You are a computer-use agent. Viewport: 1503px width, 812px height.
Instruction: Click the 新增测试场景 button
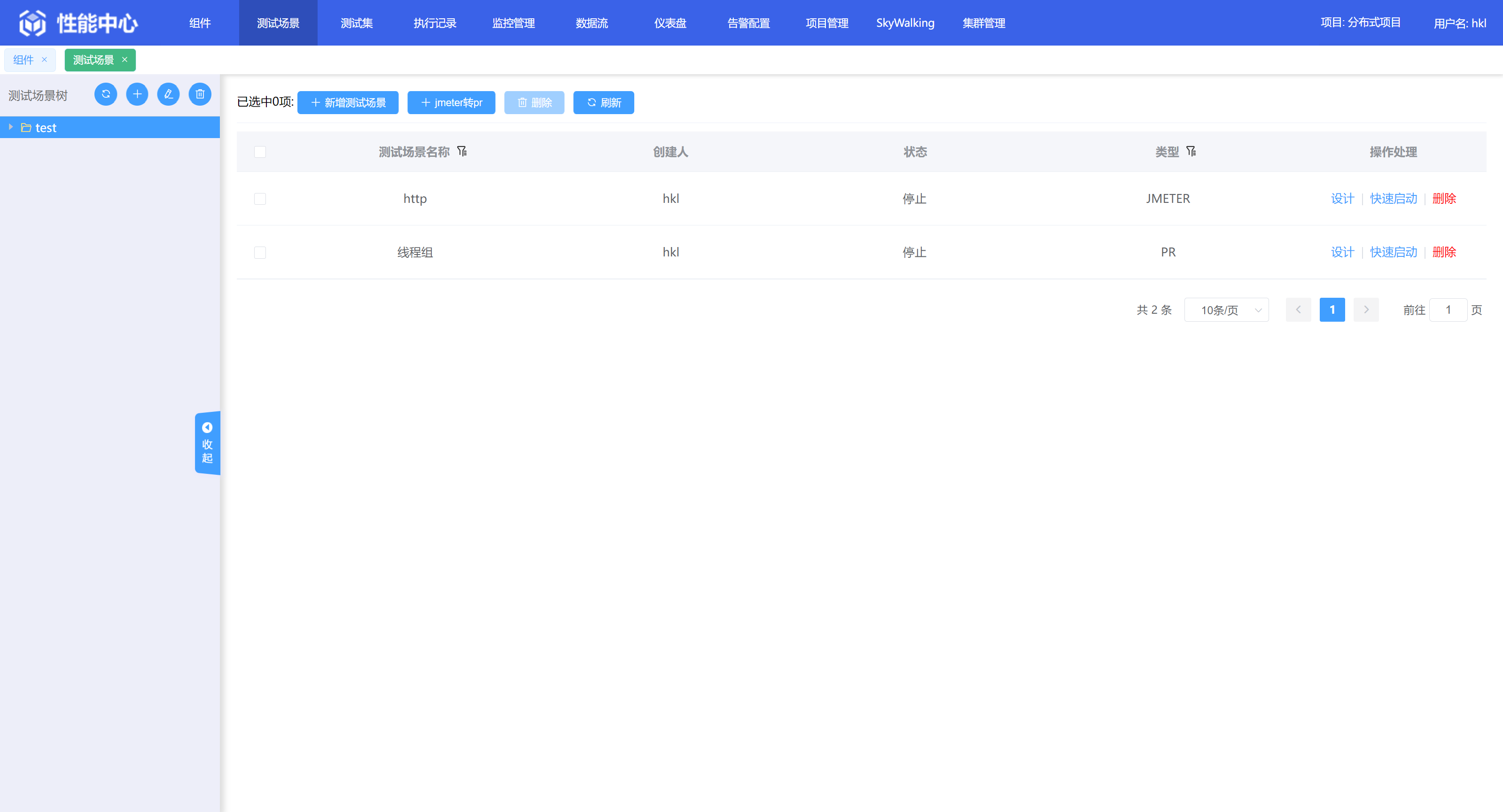point(348,103)
